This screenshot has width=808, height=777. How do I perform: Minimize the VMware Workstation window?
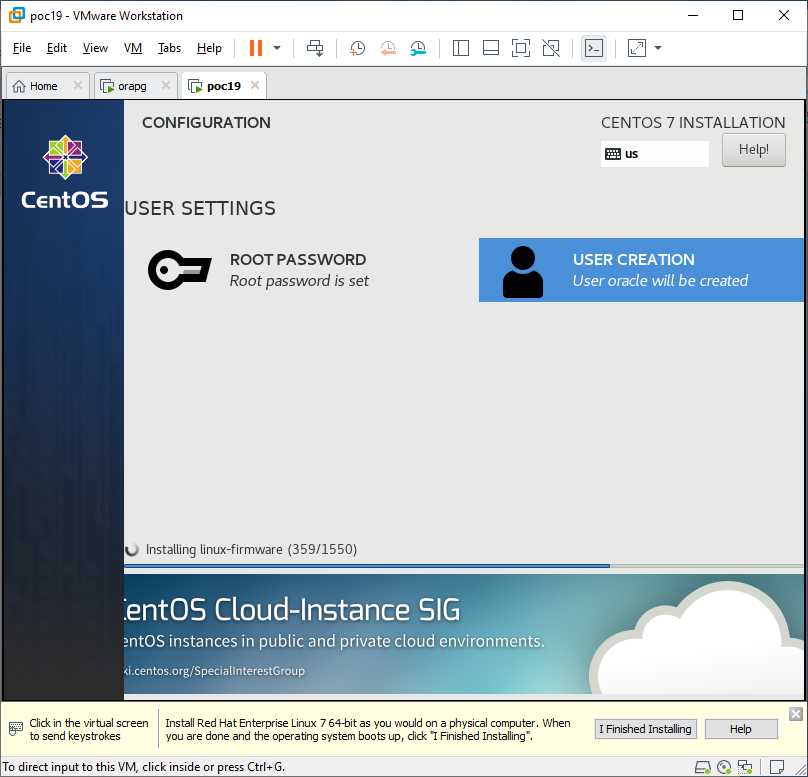(x=693, y=15)
